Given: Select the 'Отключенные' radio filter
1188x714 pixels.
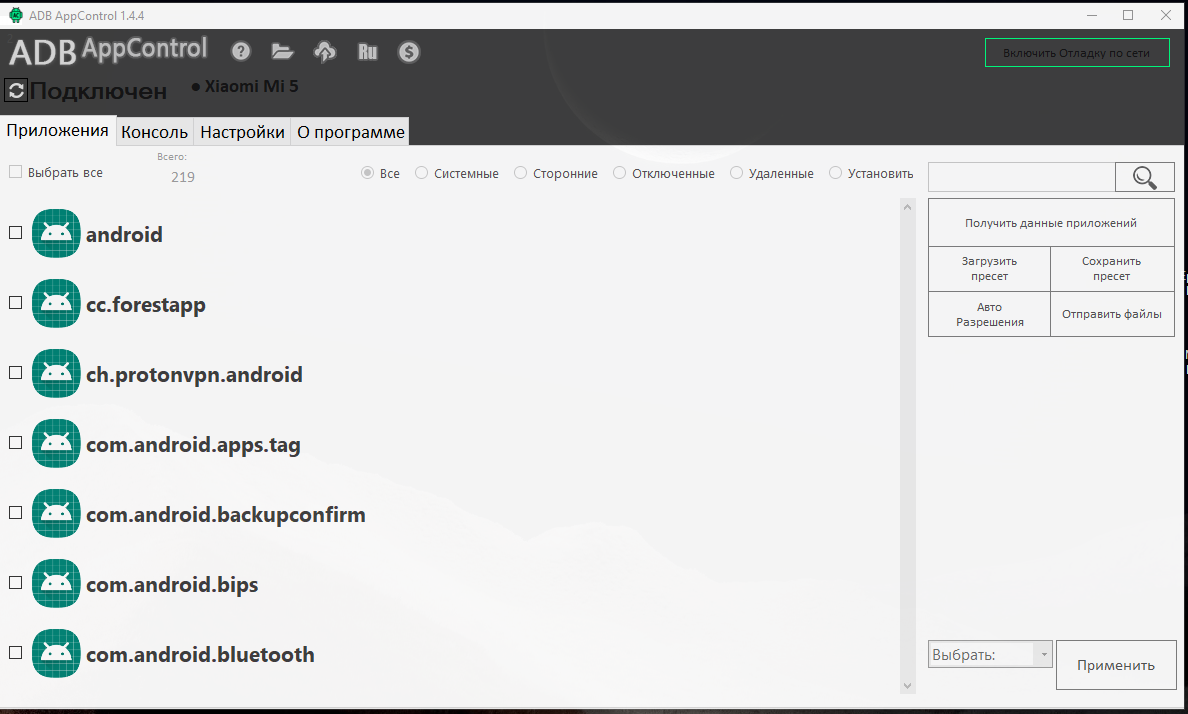Looking at the screenshot, I should (x=620, y=173).
